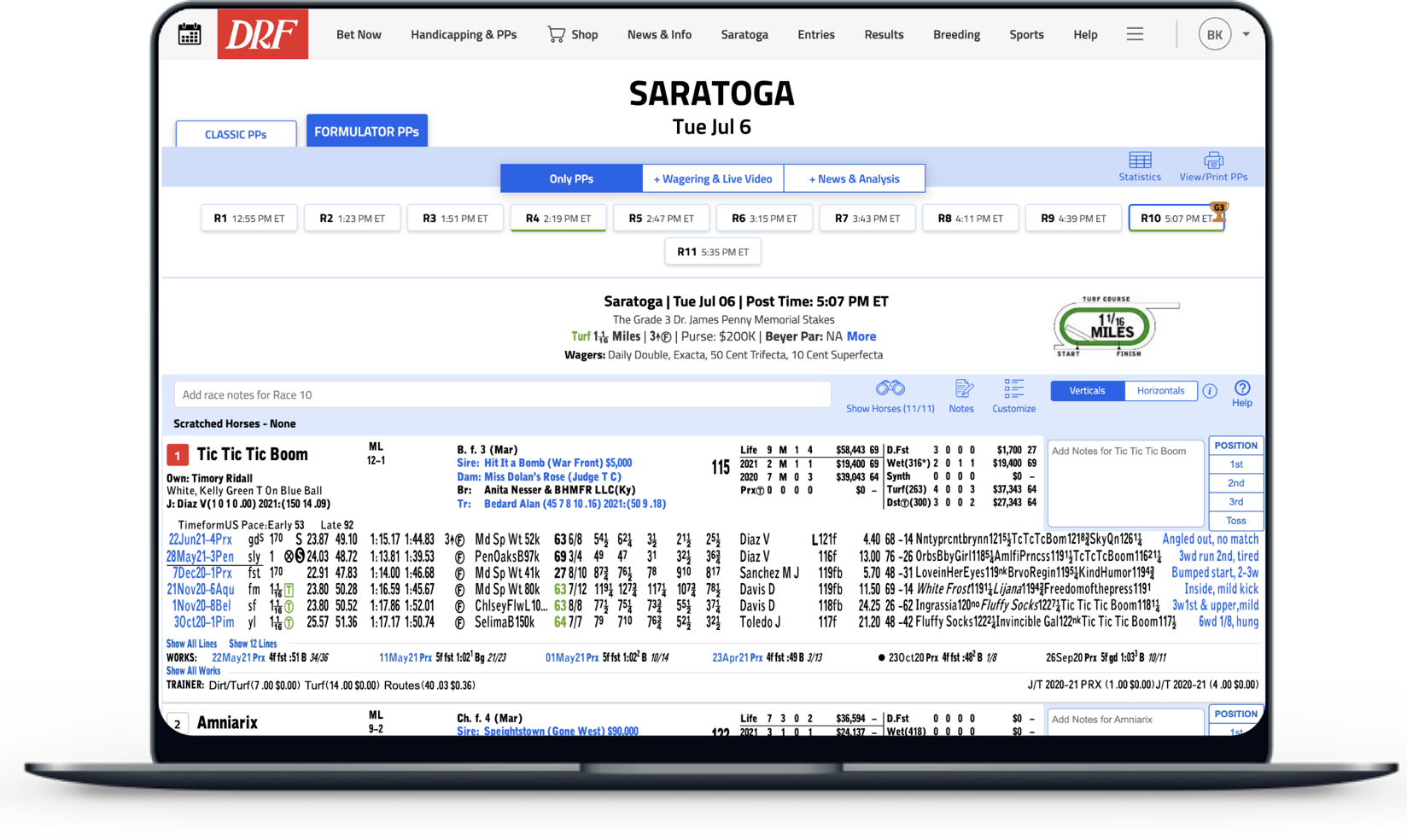Open the hamburger menu icon
Screen dimensions: 1407x840
pos(1135,34)
